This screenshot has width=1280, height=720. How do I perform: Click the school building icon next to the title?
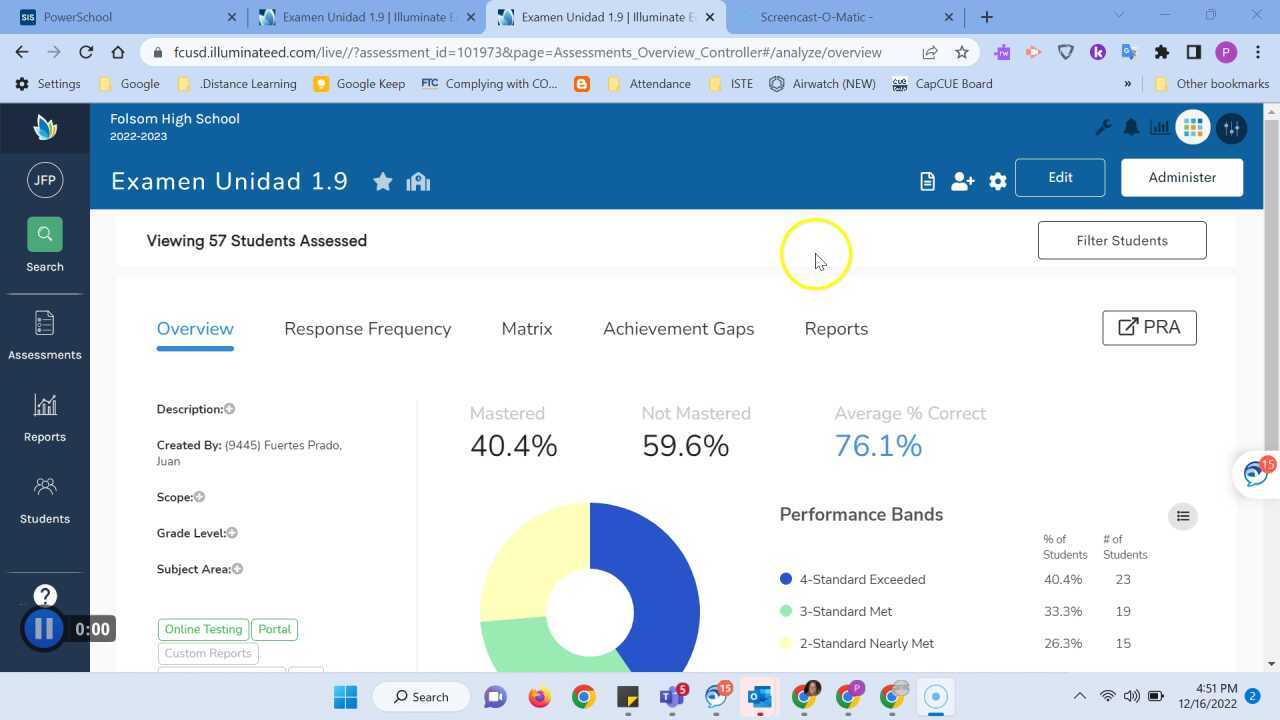click(418, 182)
